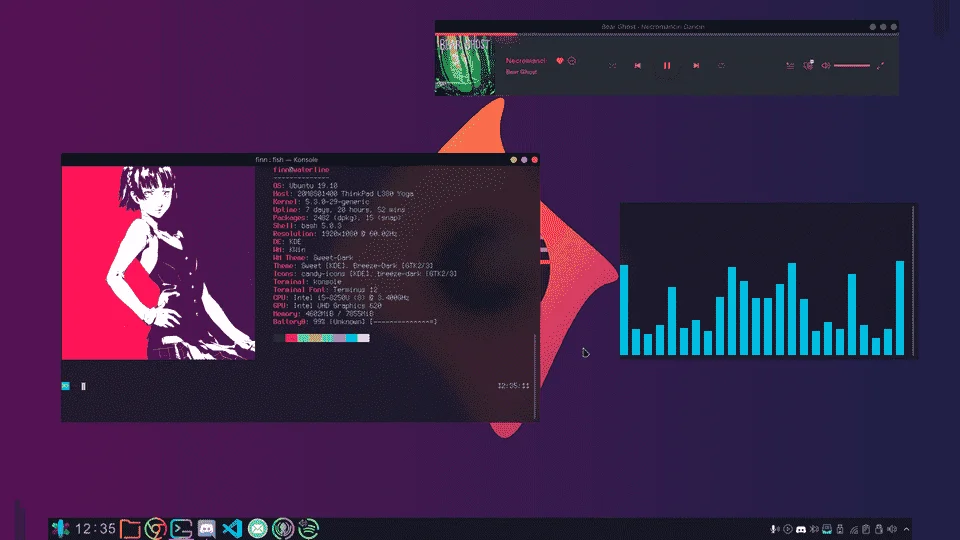This screenshot has width=960, height=540.
Task: Click the song title in music player
Action: (525, 61)
